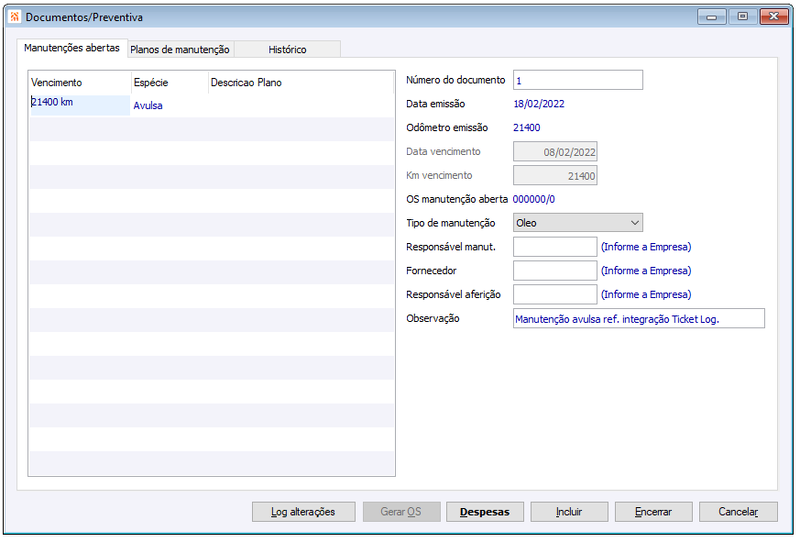Screen dimensions: 800x542
Task: Minimize the Documentos/Preventiva window
Action: pos(712,17)
